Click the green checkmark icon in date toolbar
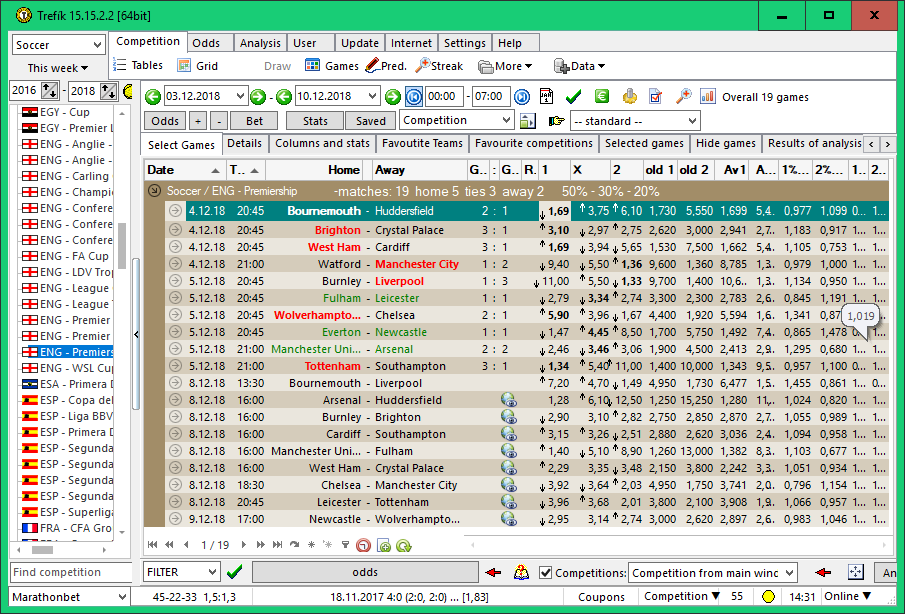The width and height of the screenshot is (905, 614). (573, 97)
